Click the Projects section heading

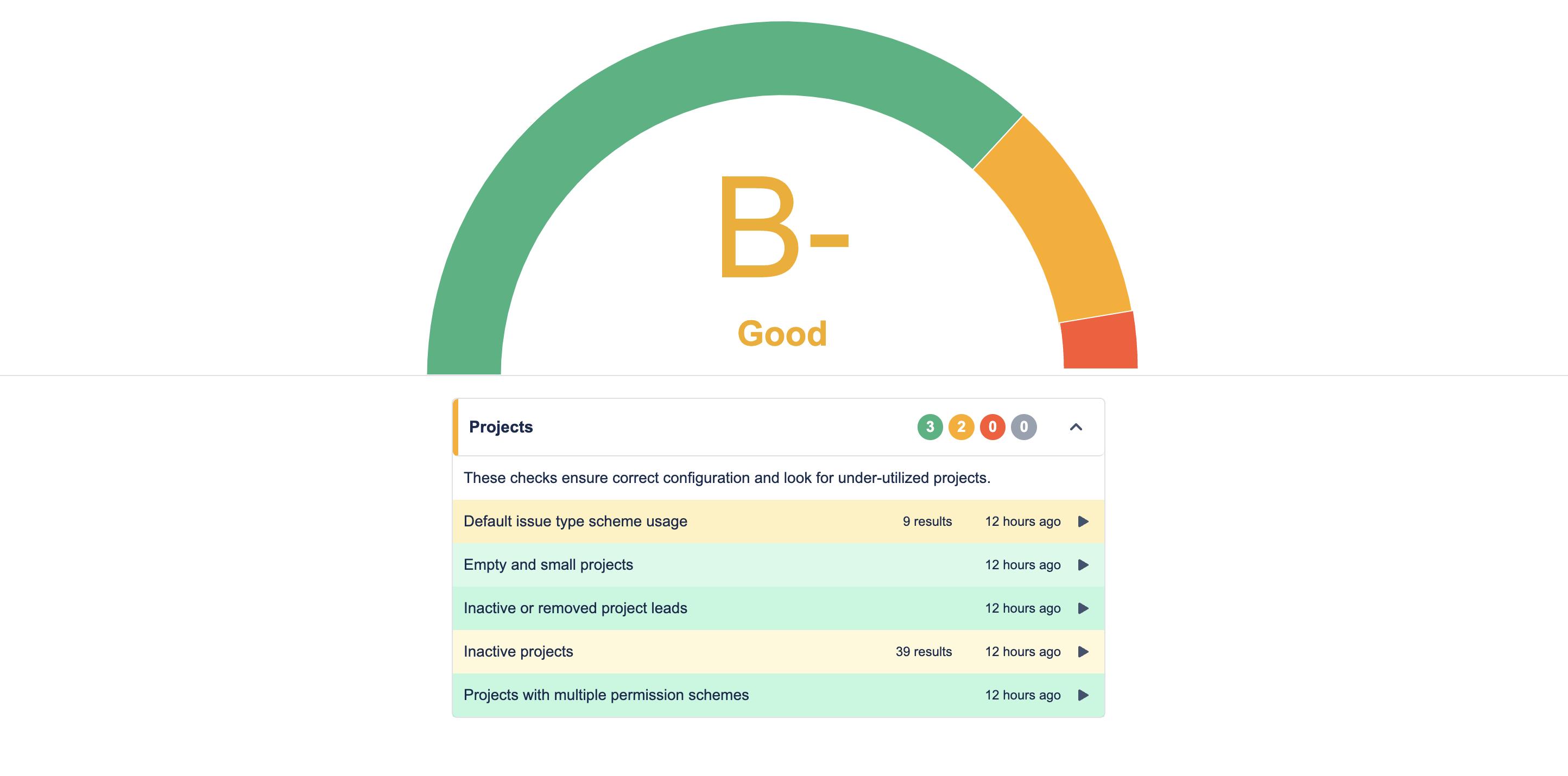pyautogui.click(x=501, y=427)
